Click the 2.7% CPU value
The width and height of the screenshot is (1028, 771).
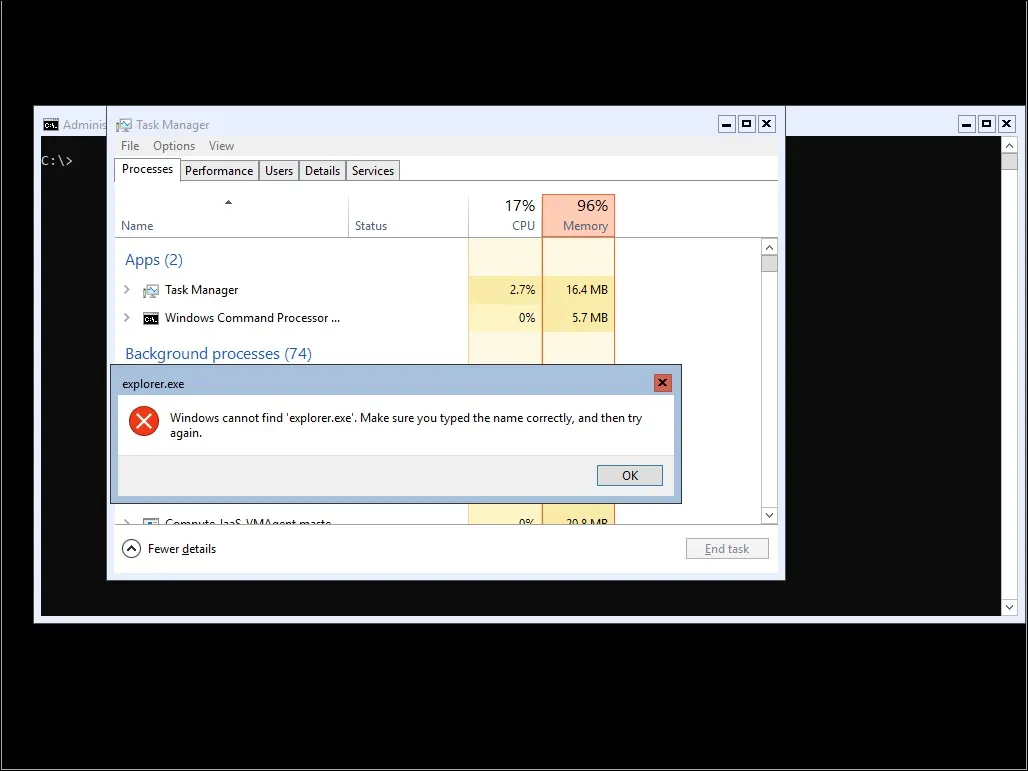(x=523, y=289)
